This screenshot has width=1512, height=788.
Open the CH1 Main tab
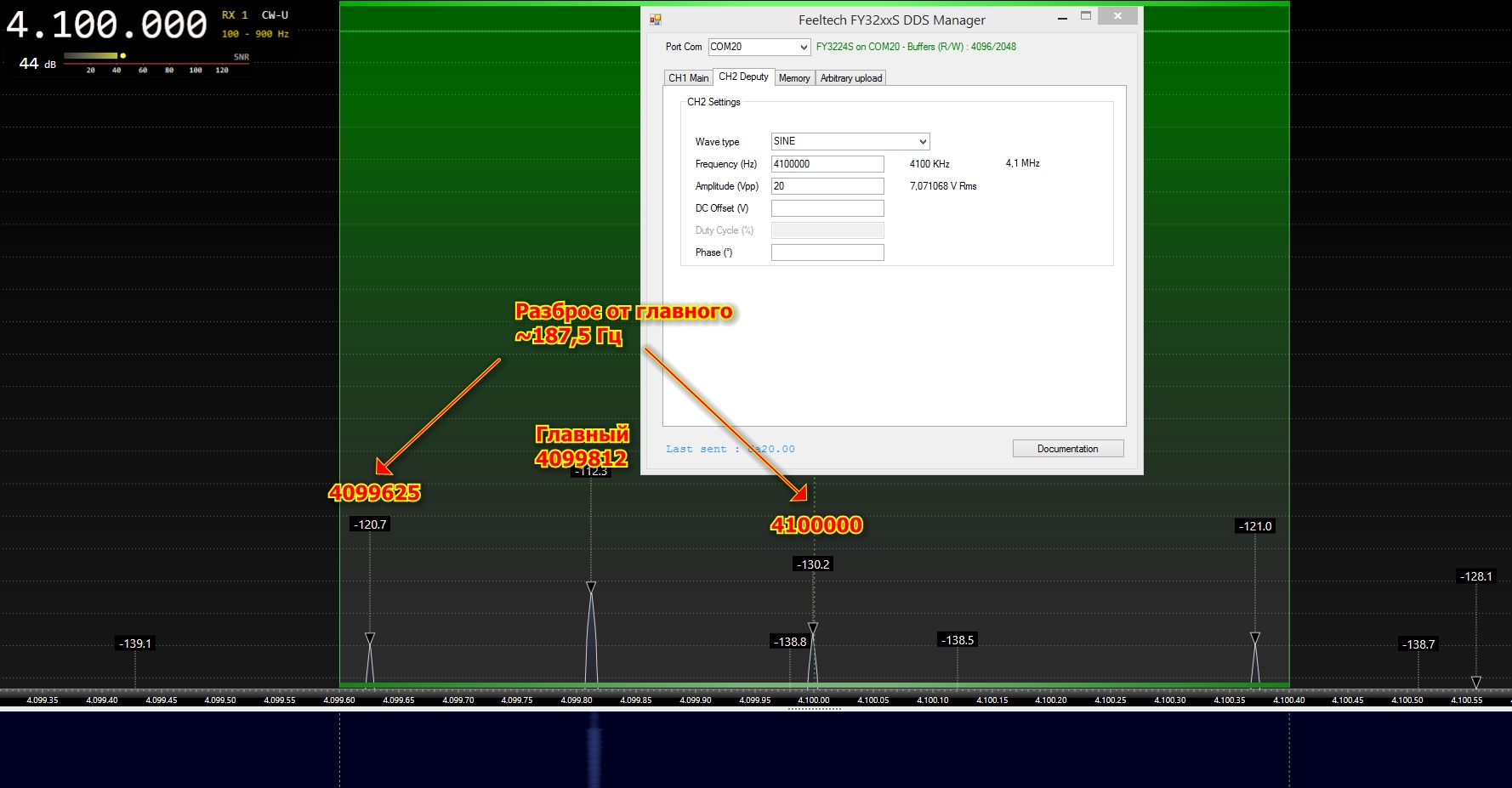click(688, 78)
